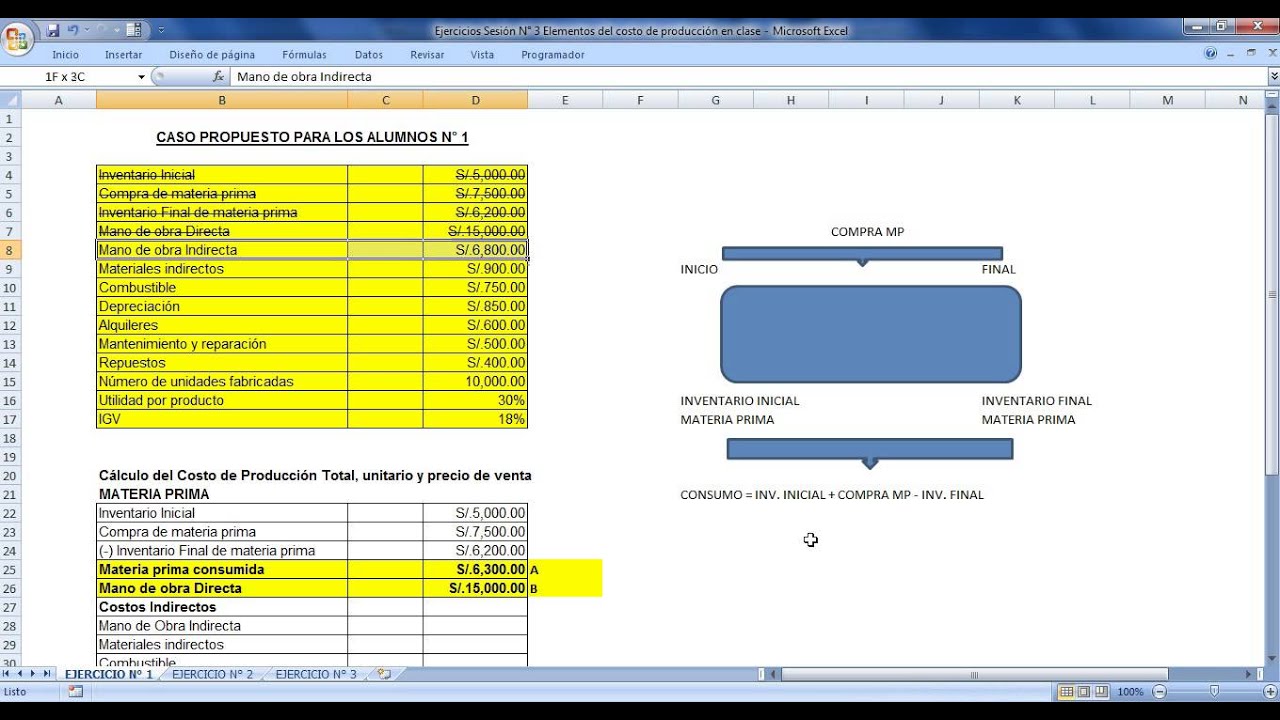Select the Alquileres cell
This screenshot has width=1280, height=720.
point(222,325)
